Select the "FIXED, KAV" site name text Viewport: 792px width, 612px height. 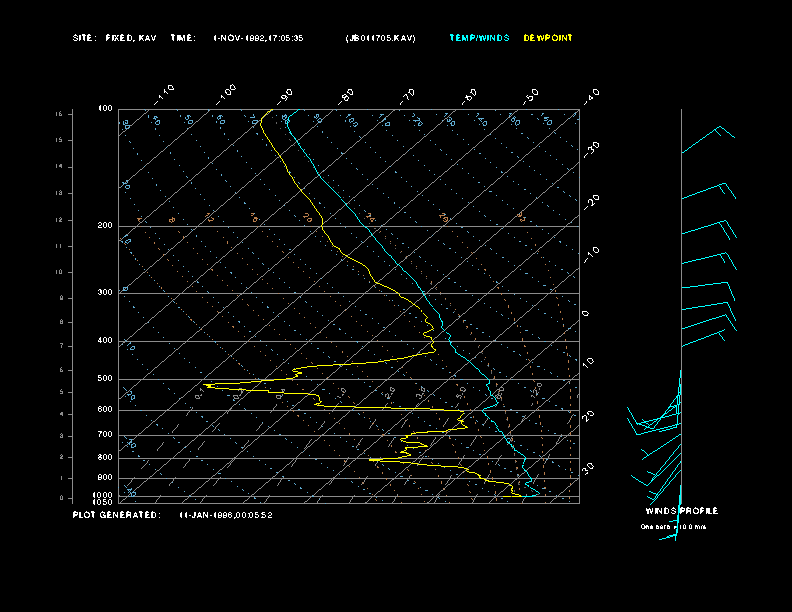point(131,38)
